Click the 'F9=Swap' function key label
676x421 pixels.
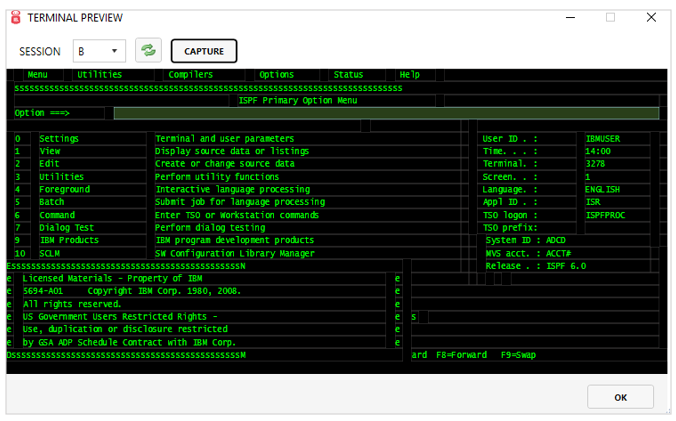(x=518, y=355)
